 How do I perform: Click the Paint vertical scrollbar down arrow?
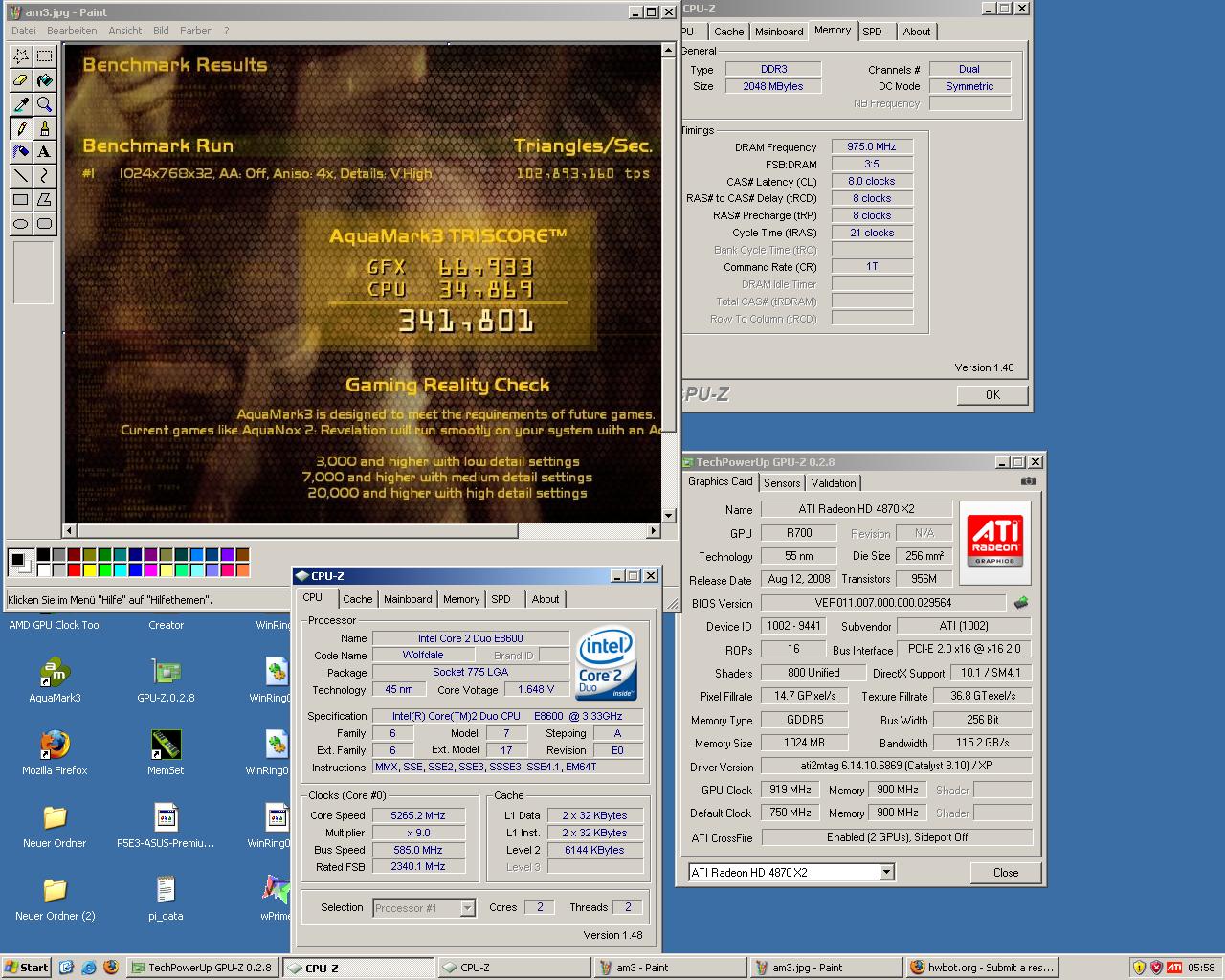(x=670, y=515)
